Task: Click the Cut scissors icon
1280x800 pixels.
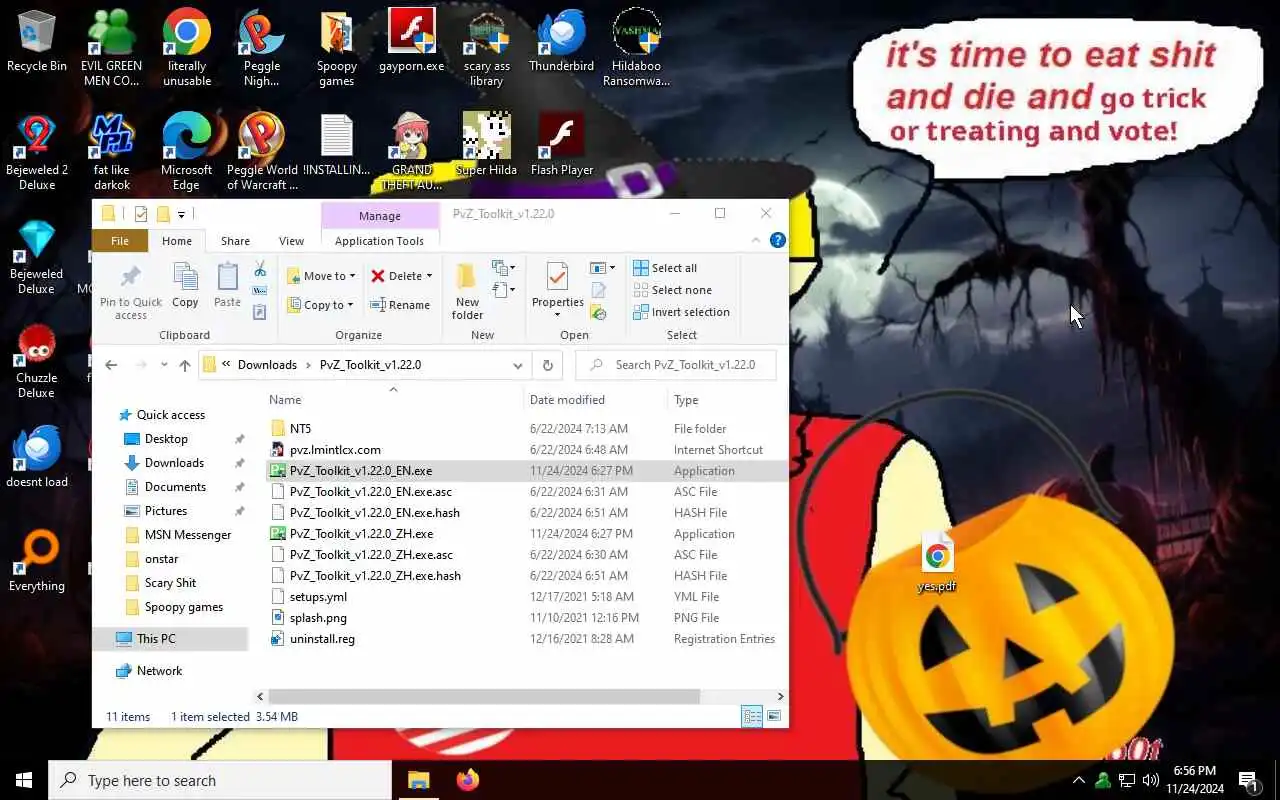Action: (260, 269)
